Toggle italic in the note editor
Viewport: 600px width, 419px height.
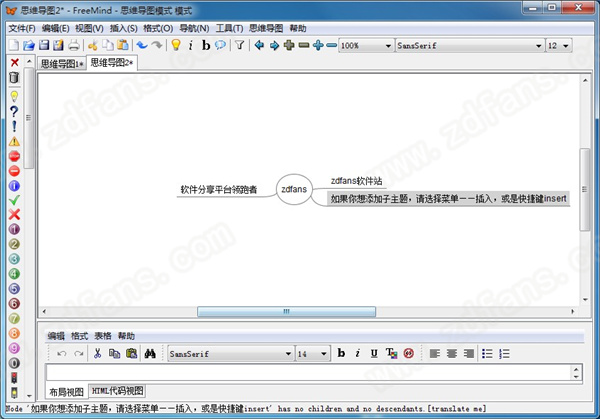coord(357,353)
